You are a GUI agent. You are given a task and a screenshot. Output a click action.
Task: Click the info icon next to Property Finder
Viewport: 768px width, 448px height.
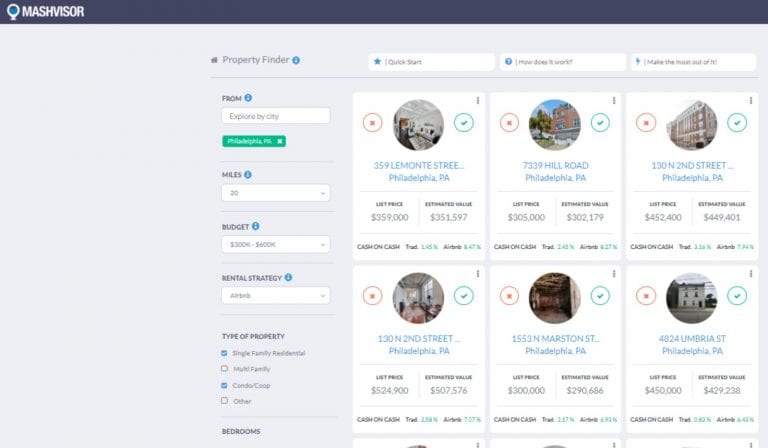(296, 60)
